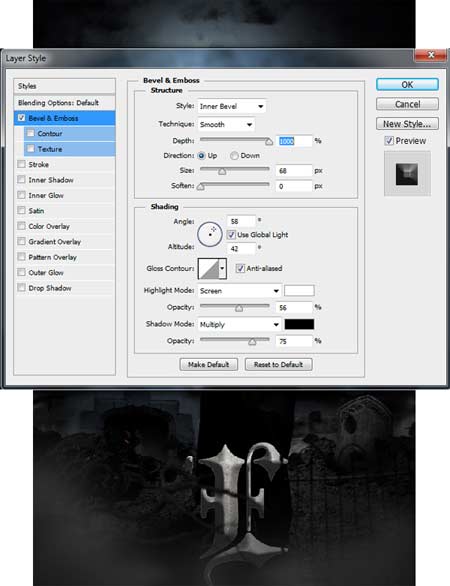This screenshot has height=586, width=450.
Task: Click the OK button
Action: 407,84
